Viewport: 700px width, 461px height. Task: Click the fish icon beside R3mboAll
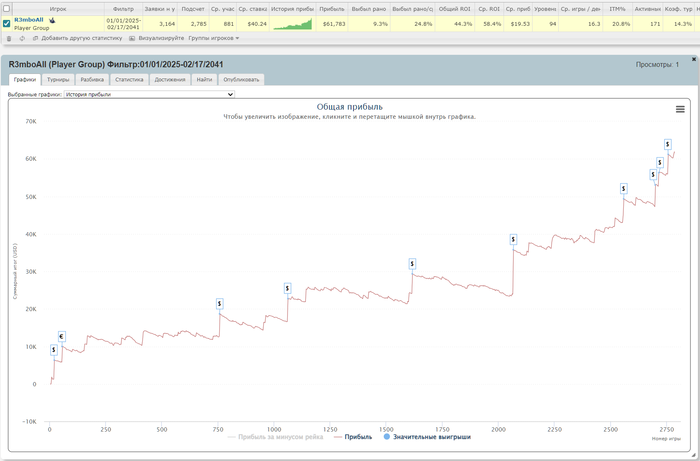pos(52,20)
